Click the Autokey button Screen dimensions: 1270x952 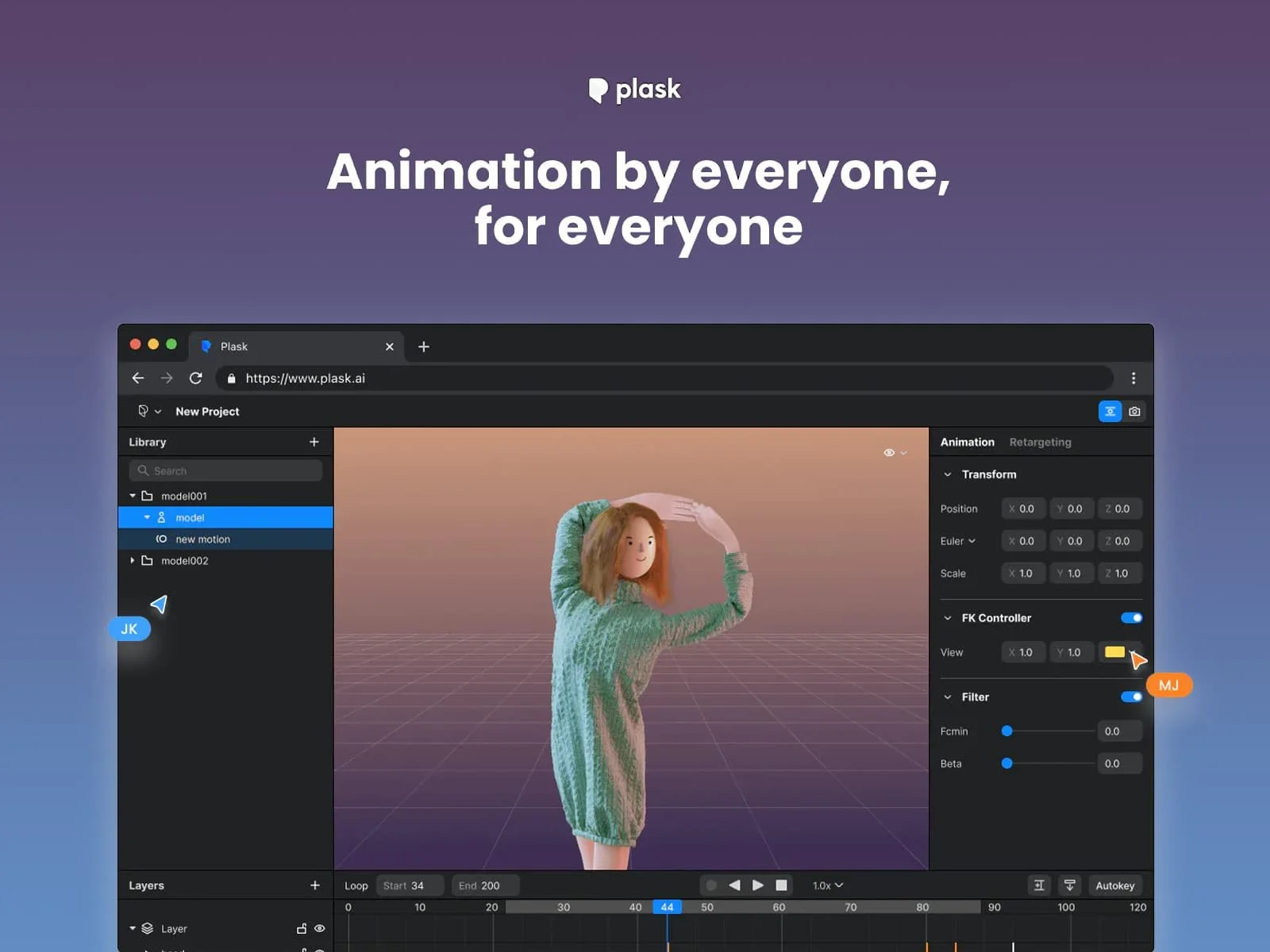[x=1114, y=885]
